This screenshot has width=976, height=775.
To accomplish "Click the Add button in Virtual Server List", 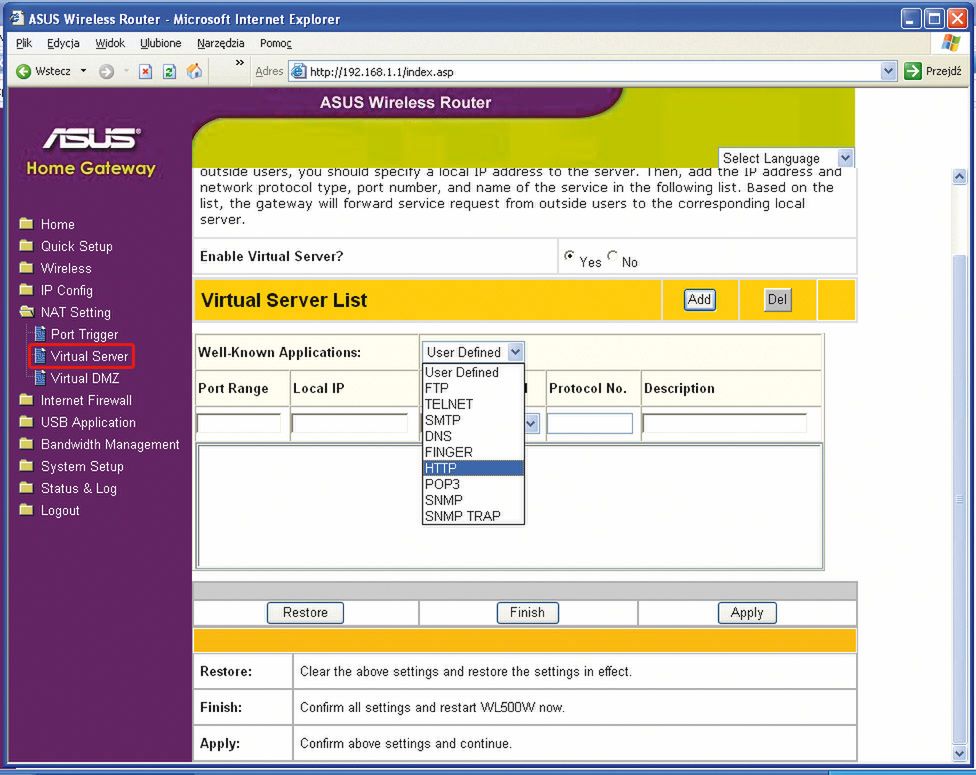I will pyautogui.click(x=700, y=299).
